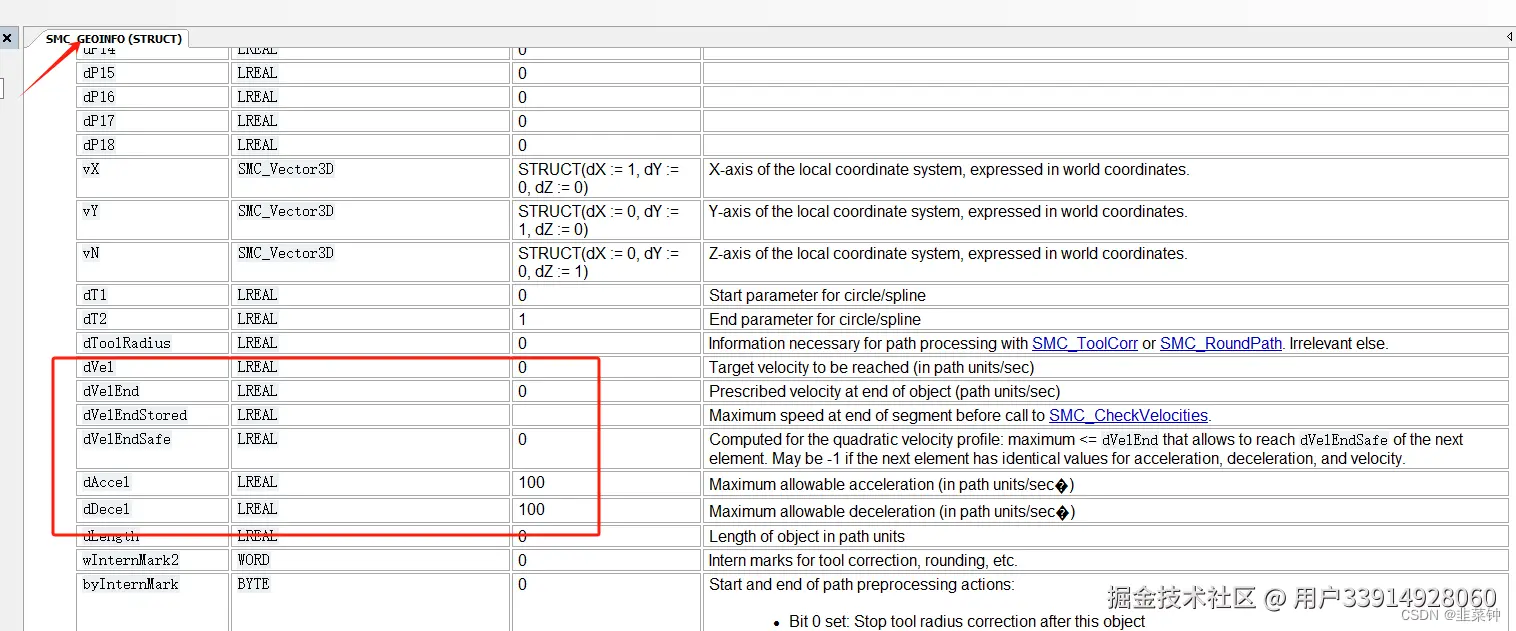Image resolution: width=1516 pixels, height=631 pixels.
Task: Click the tab scroll arrow at top right
Action: (x=1510, y=37)
